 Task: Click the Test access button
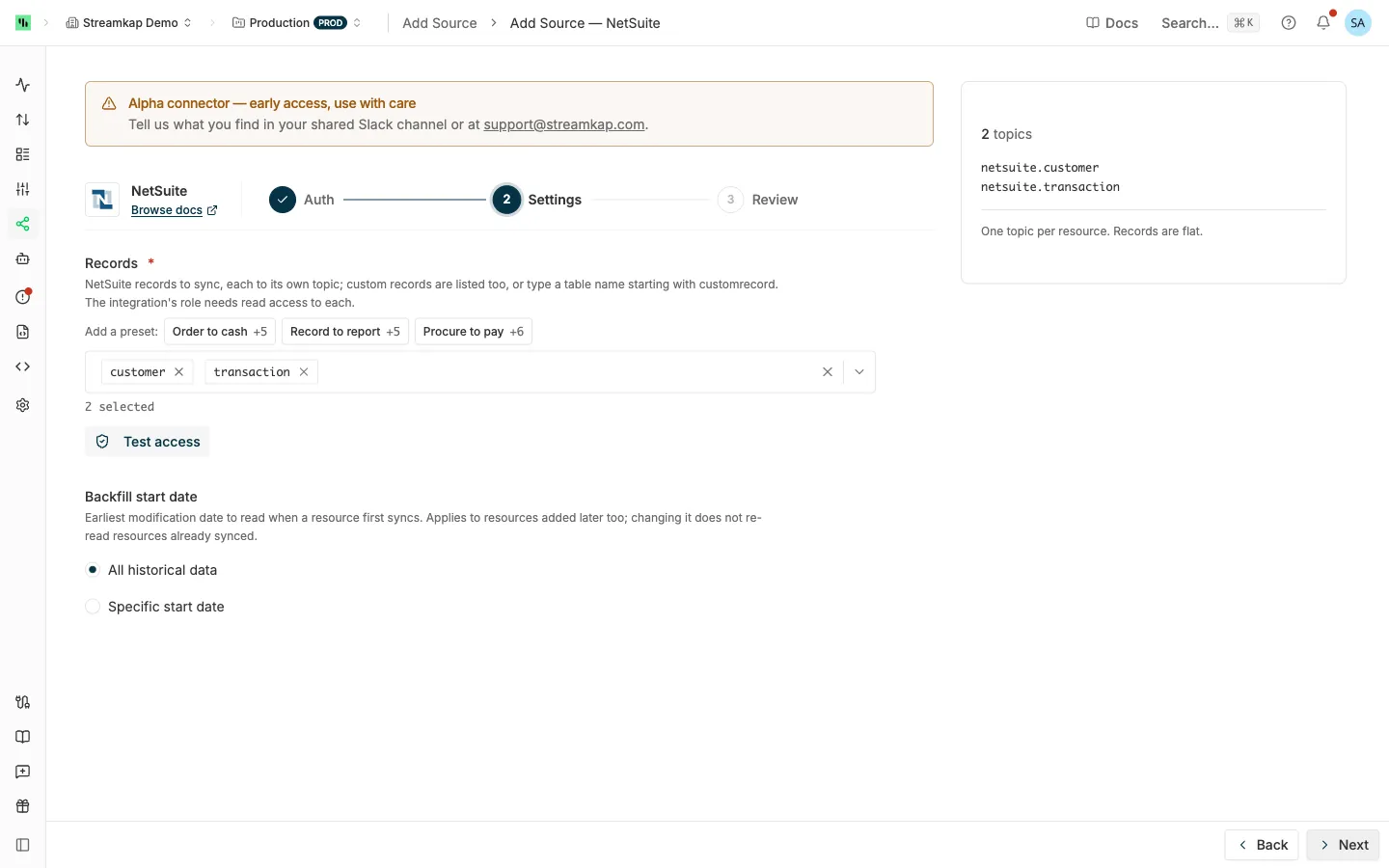coord(148,442)
